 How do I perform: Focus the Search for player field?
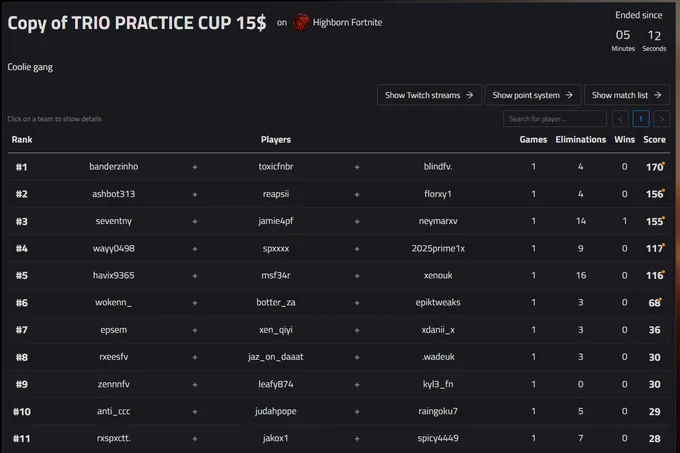(x=555, y=119)
